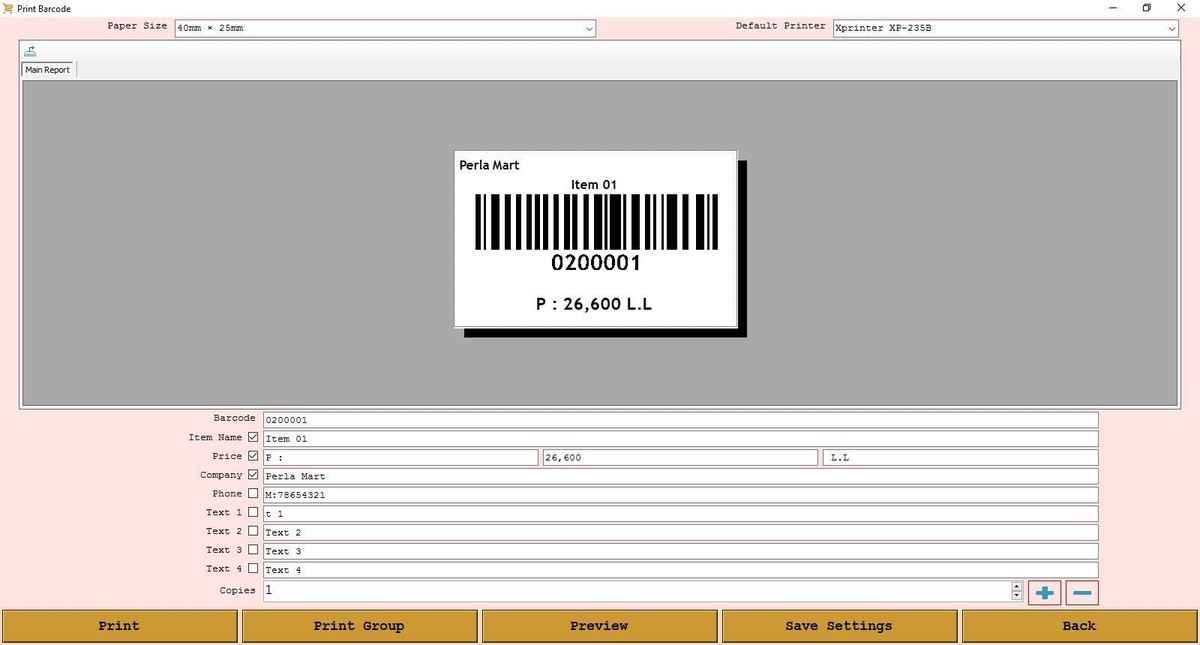Select the barcode label preview image

(596, 239)
